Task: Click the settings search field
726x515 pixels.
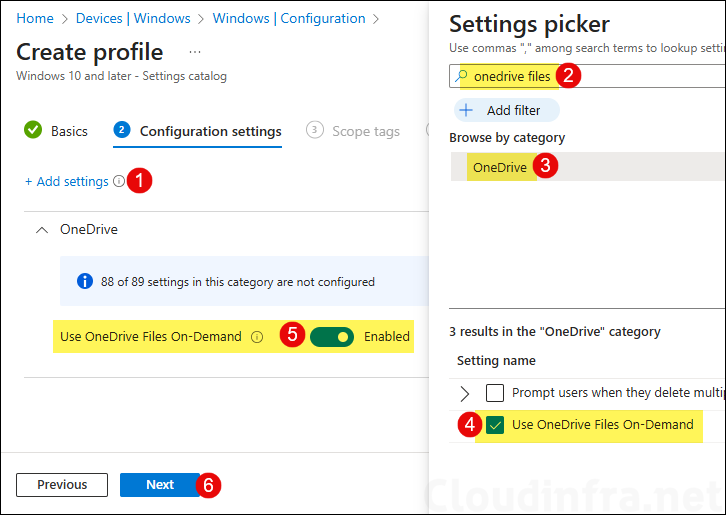Action: 587,75
